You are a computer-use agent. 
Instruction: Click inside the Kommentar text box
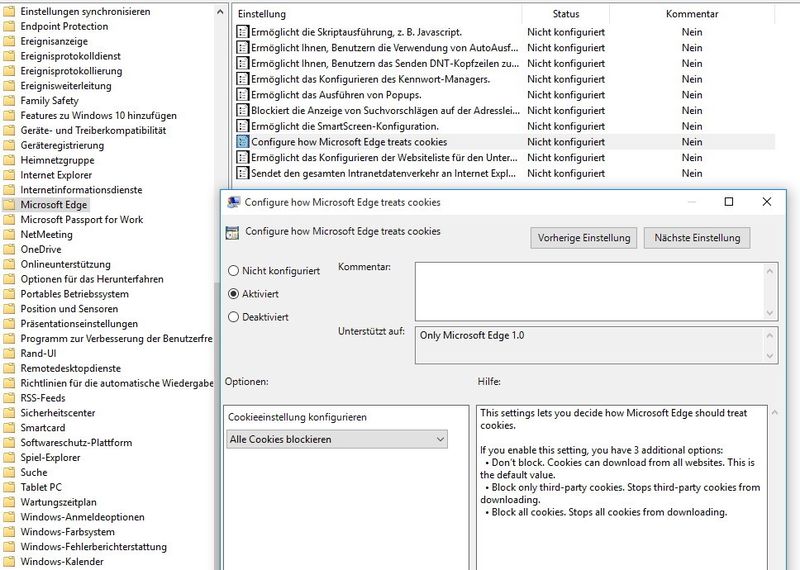click(590, 291)
